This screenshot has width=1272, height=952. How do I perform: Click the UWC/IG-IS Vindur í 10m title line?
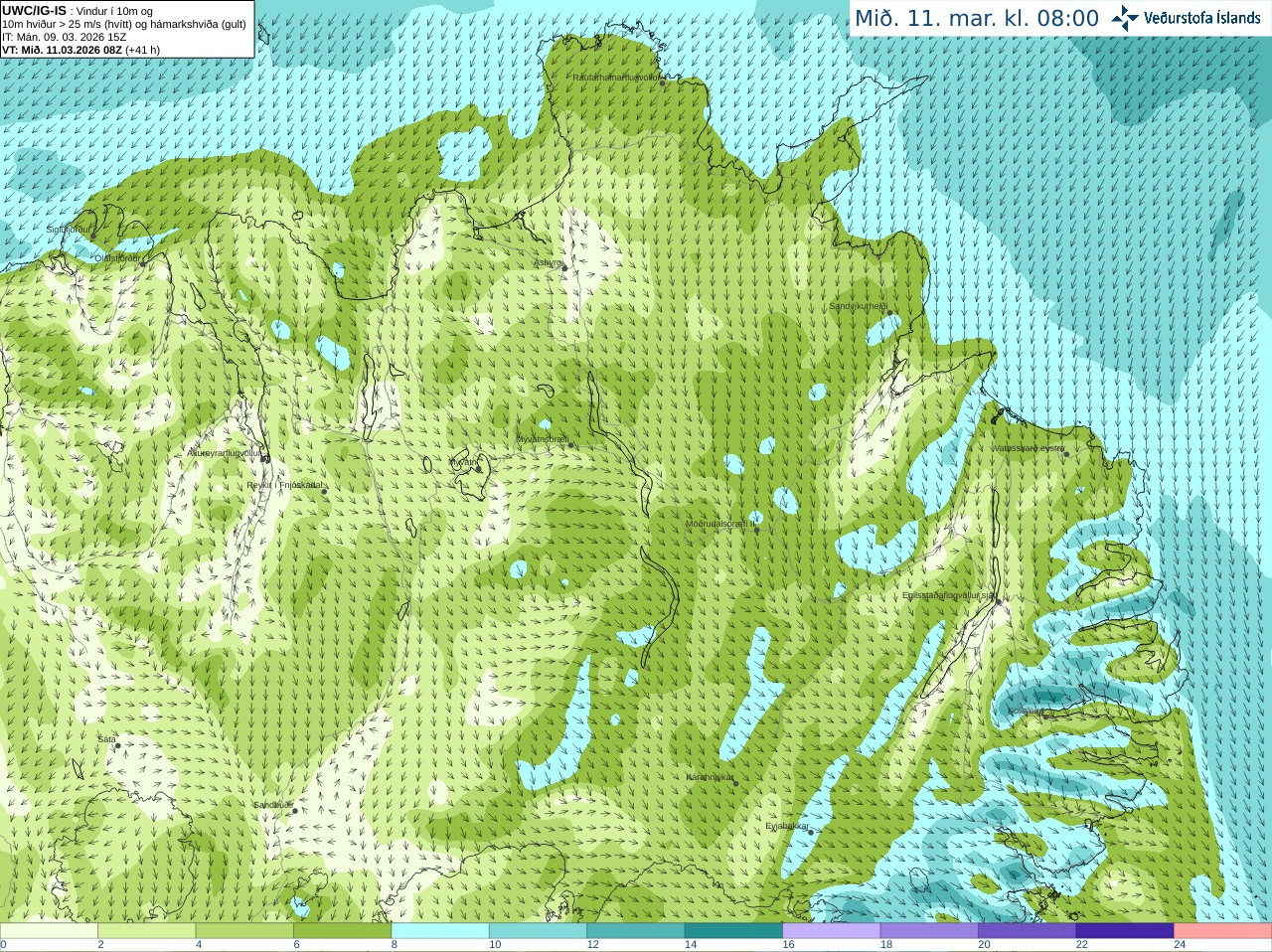point(79,11)
